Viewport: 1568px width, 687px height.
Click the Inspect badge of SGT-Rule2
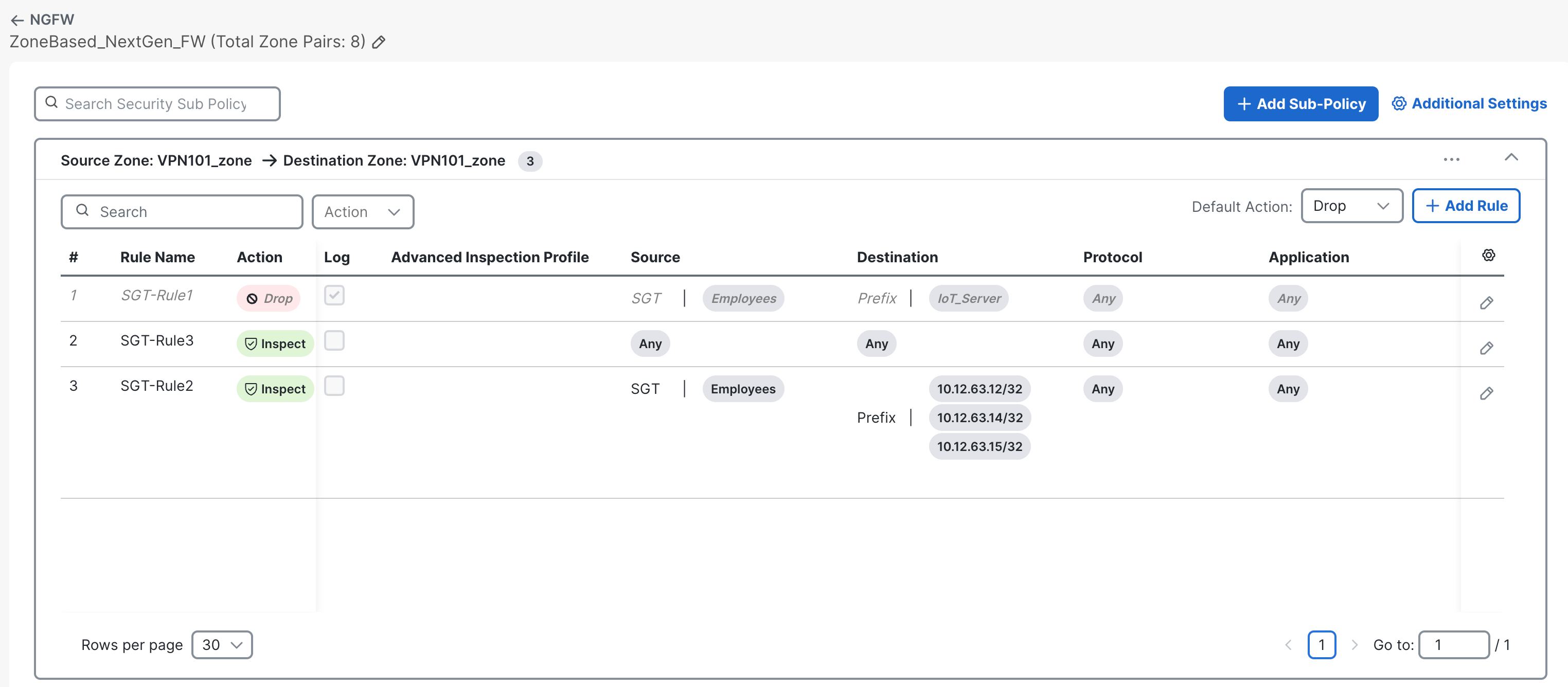click(x=275, y=389)
